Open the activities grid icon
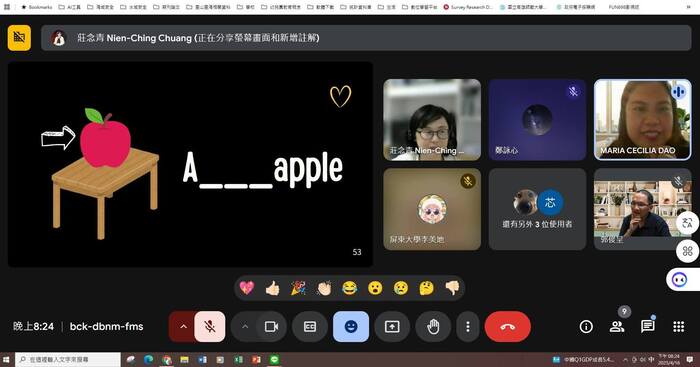 pyautogui.click(x=679, y=327)
